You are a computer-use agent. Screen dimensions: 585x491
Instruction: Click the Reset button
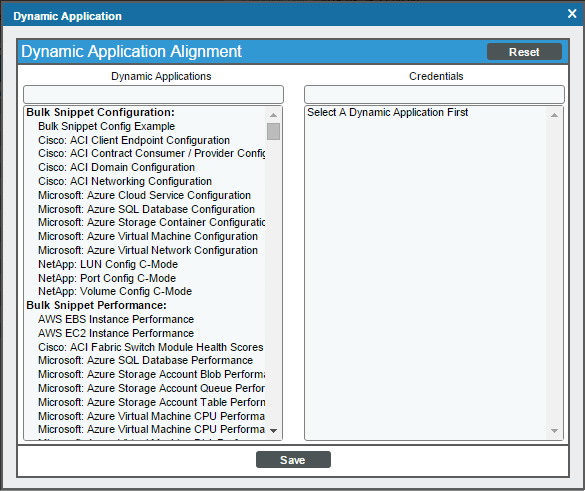click(524, 51)
